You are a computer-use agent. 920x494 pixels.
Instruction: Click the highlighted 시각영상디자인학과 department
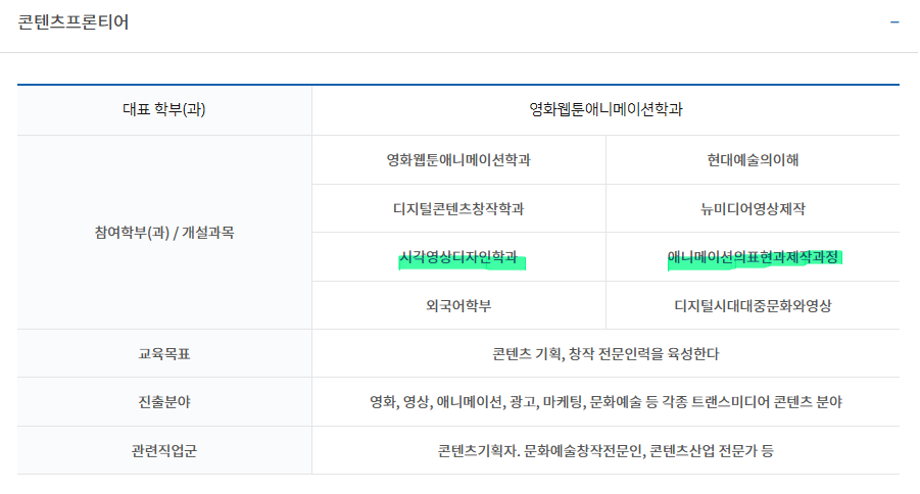tap(458, 258)
